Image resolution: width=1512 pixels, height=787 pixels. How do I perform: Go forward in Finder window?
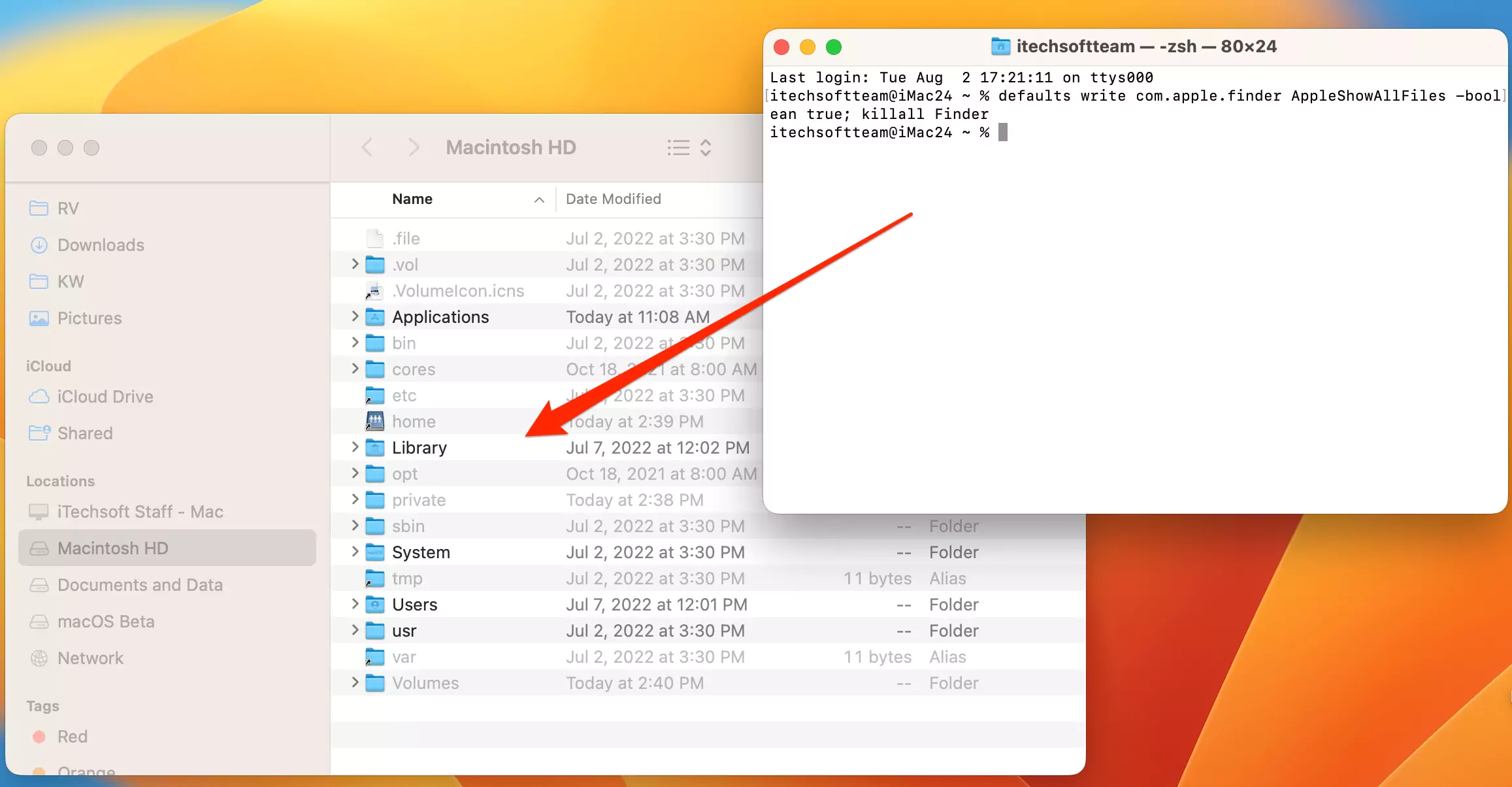coord(413,147)
